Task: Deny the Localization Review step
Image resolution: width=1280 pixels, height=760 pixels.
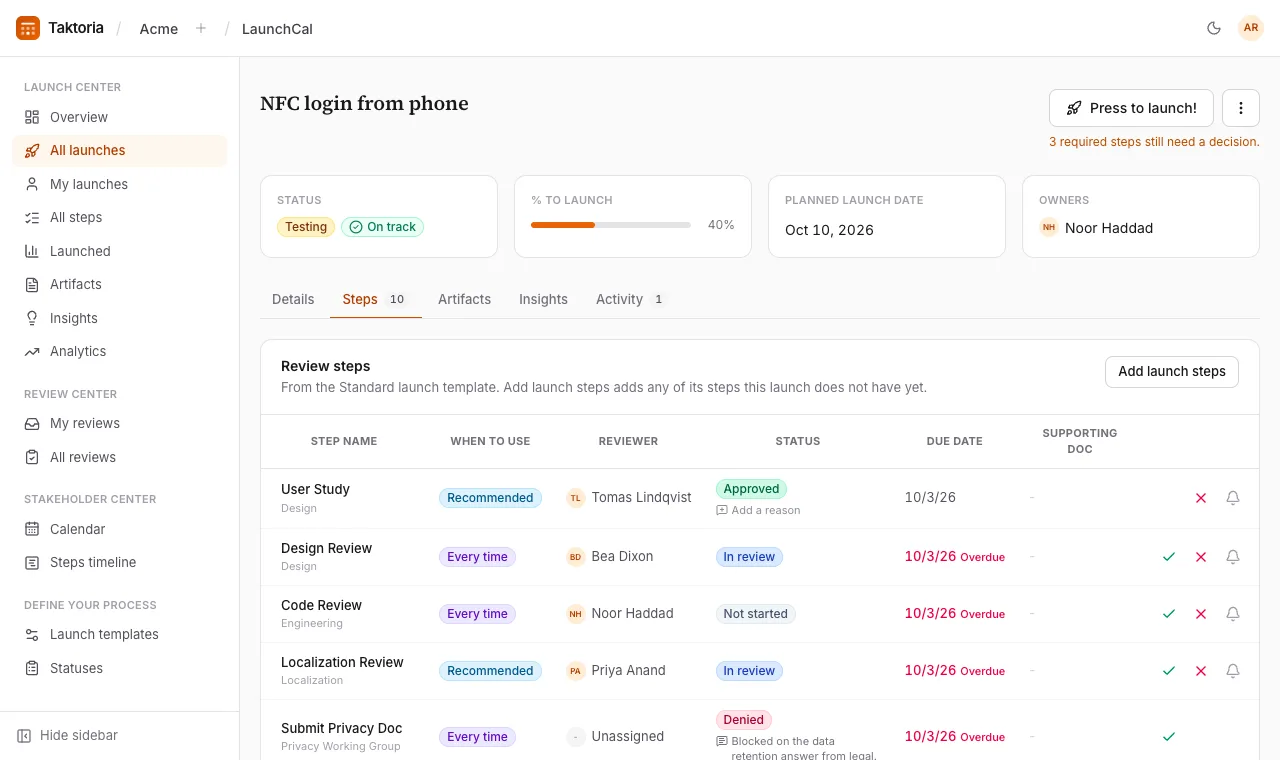Action: (x=1201, y=671)
